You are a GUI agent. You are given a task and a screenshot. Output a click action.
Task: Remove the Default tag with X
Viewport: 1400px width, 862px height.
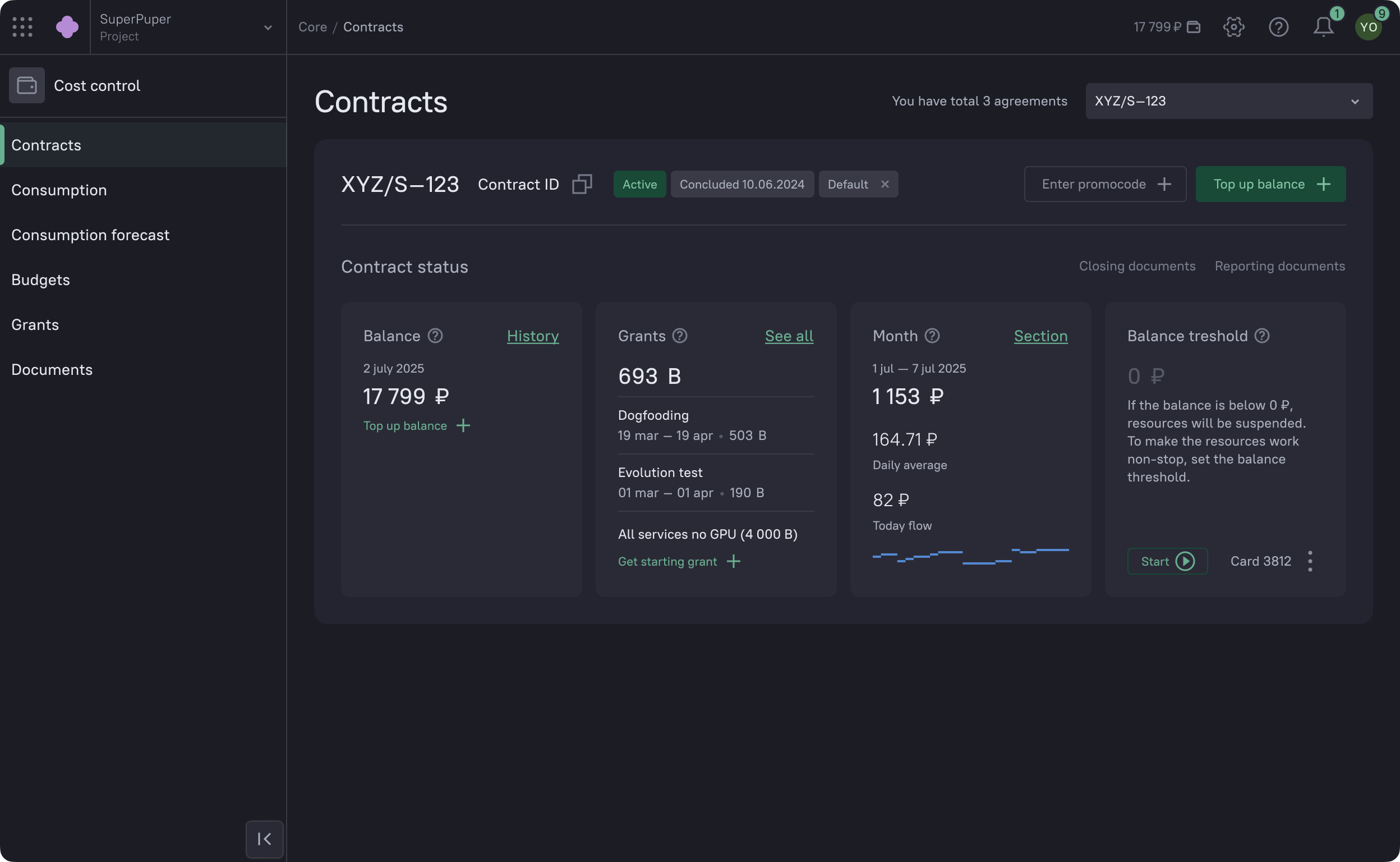(885, 184)
